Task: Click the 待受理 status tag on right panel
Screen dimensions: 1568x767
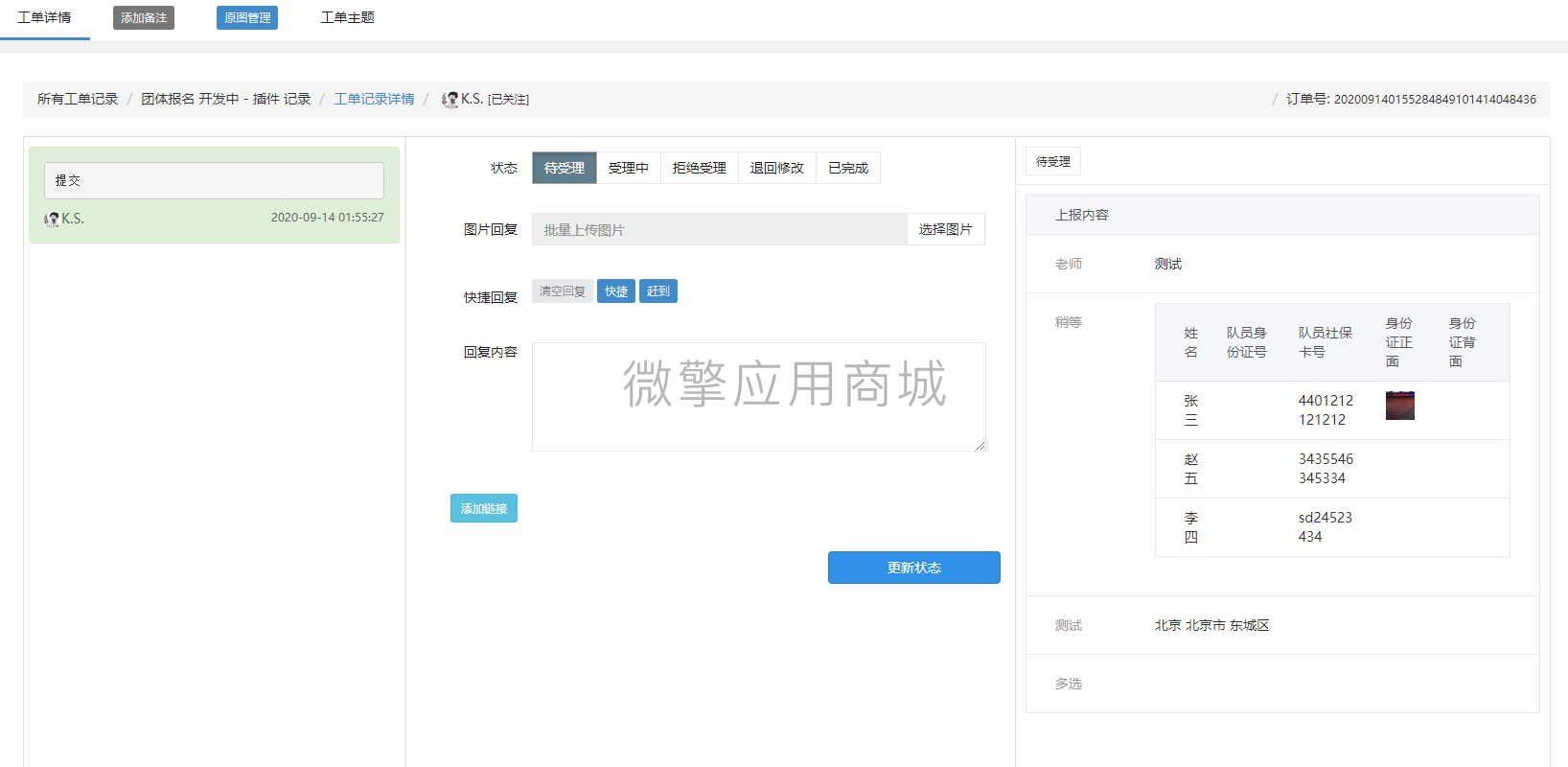Action: [x=1053, y=161]
